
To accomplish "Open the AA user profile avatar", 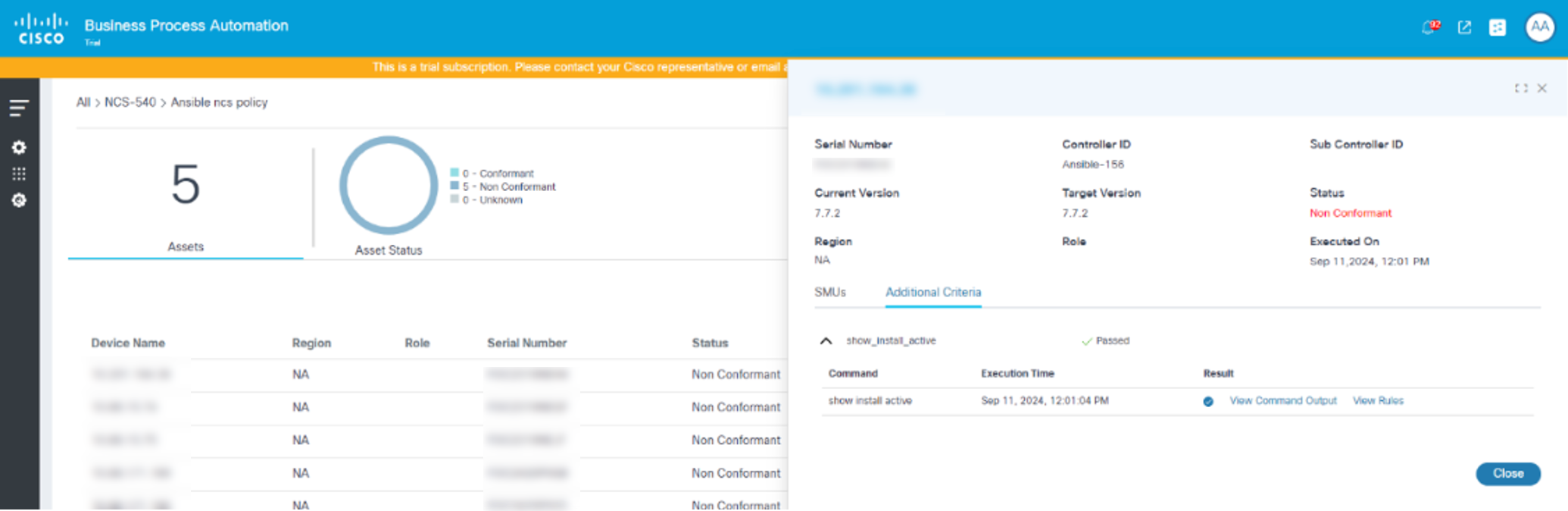I will [1539, 27].
